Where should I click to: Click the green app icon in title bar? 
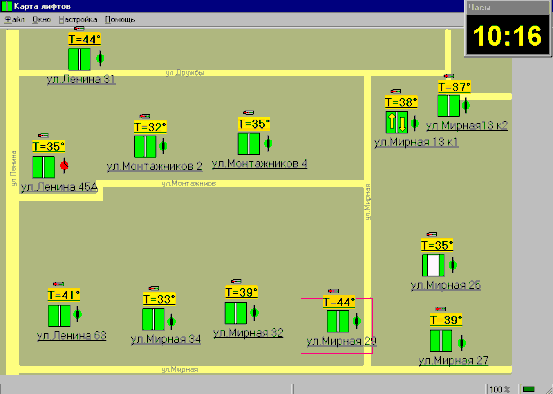pos(7,6)
